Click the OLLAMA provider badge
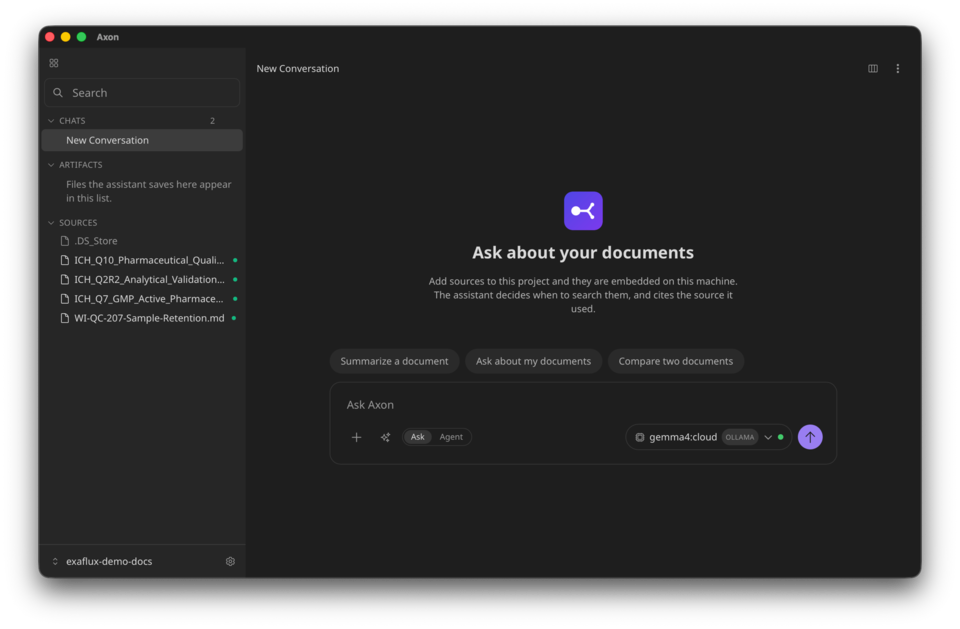960x629 pixels. 740,437
